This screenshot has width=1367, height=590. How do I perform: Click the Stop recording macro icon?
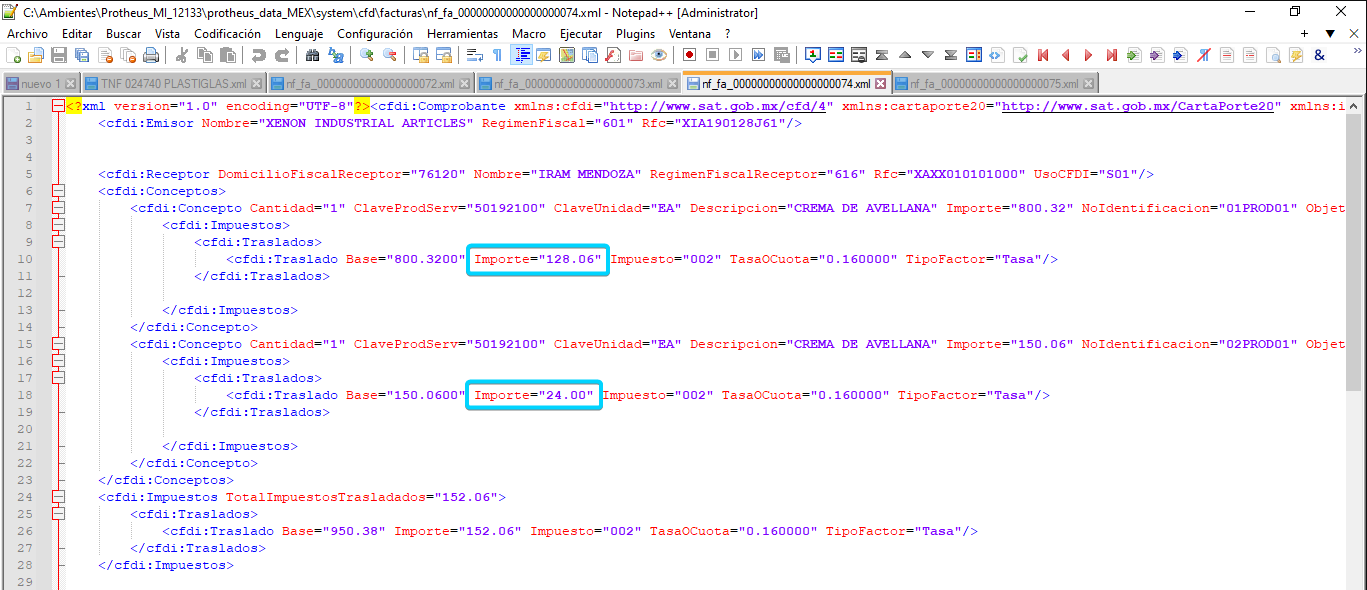tap(713, 55)
